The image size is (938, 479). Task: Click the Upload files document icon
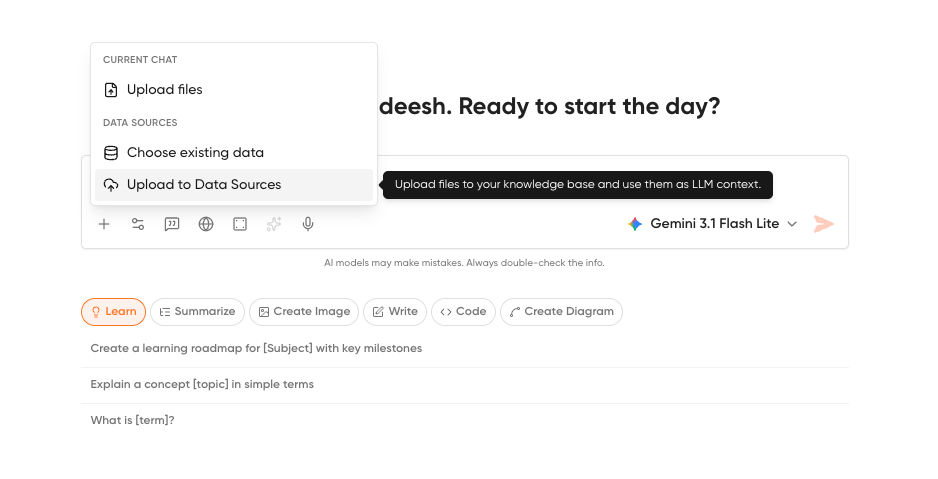[111, 90]
